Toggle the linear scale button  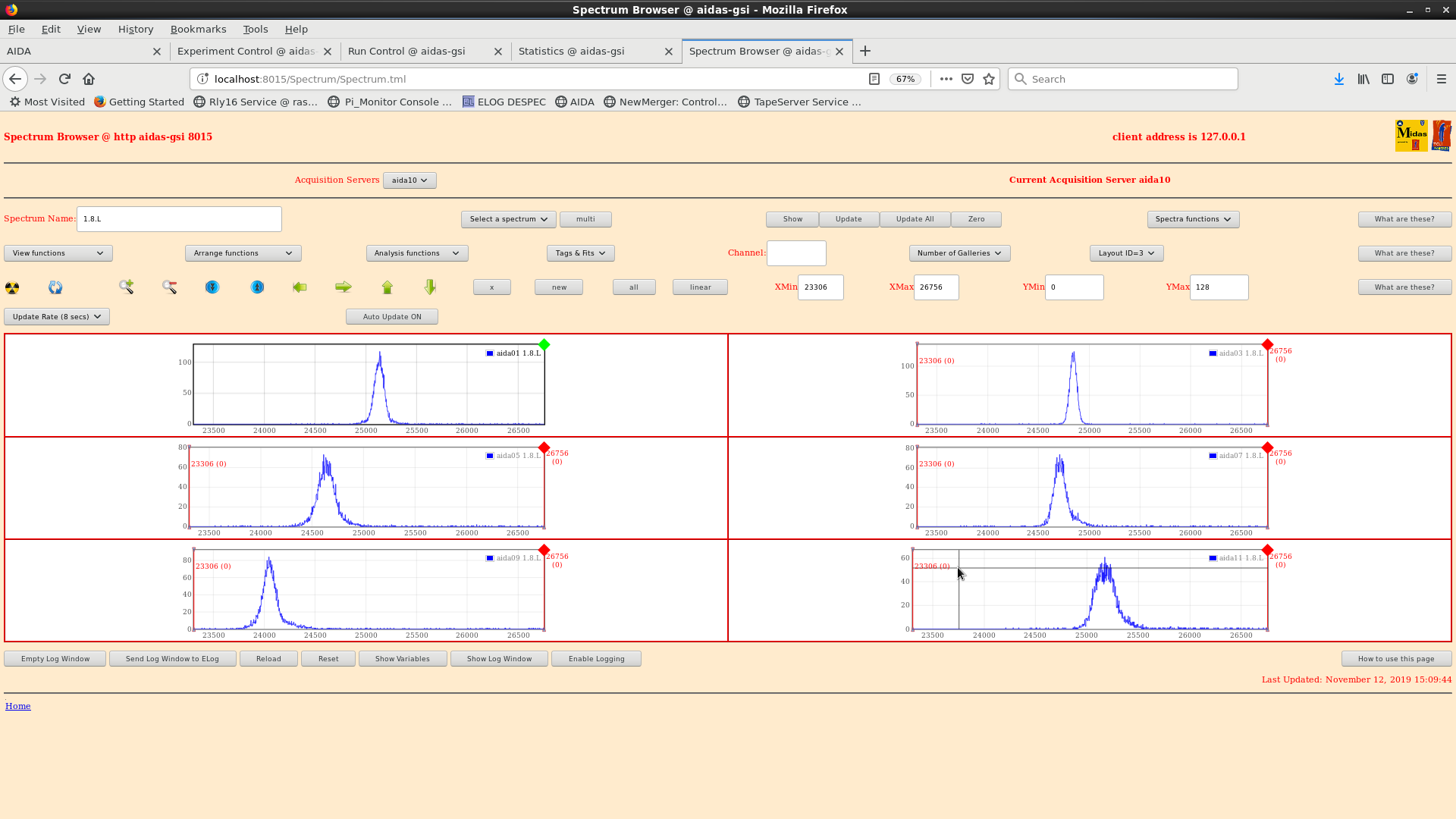click(x=699, y=287)
